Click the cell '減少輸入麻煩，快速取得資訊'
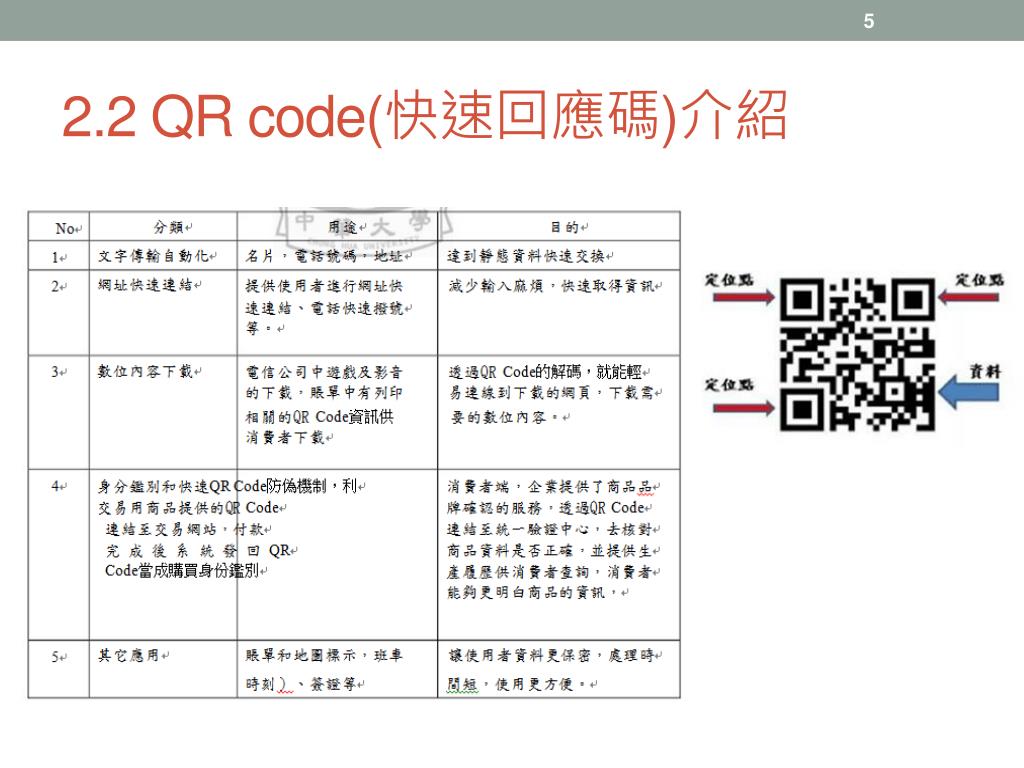Screen dimensions: 1024x768 click(559, 313)
